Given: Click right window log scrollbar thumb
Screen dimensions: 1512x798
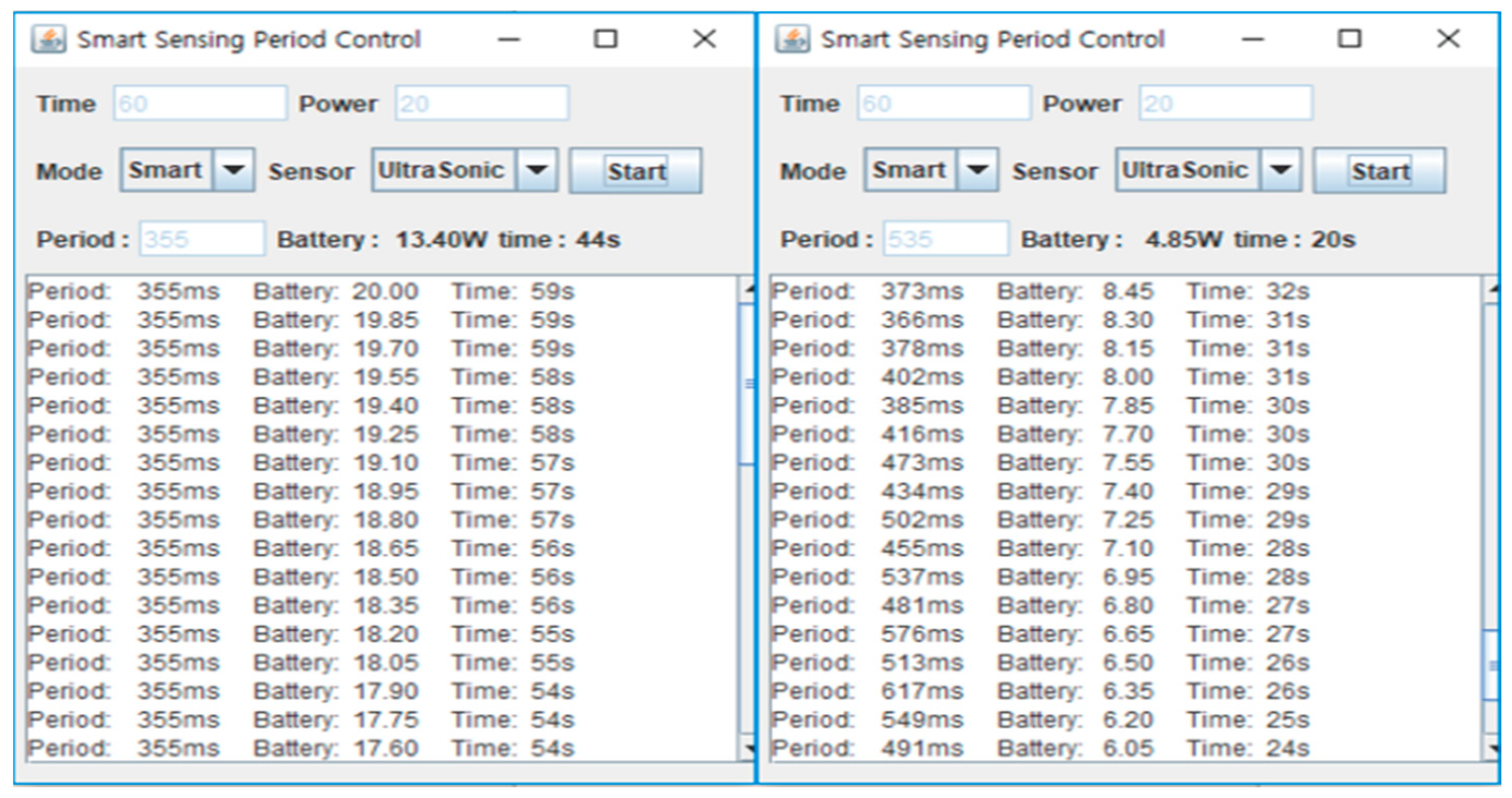Looking at the screenshot, I should [1491, 665].
